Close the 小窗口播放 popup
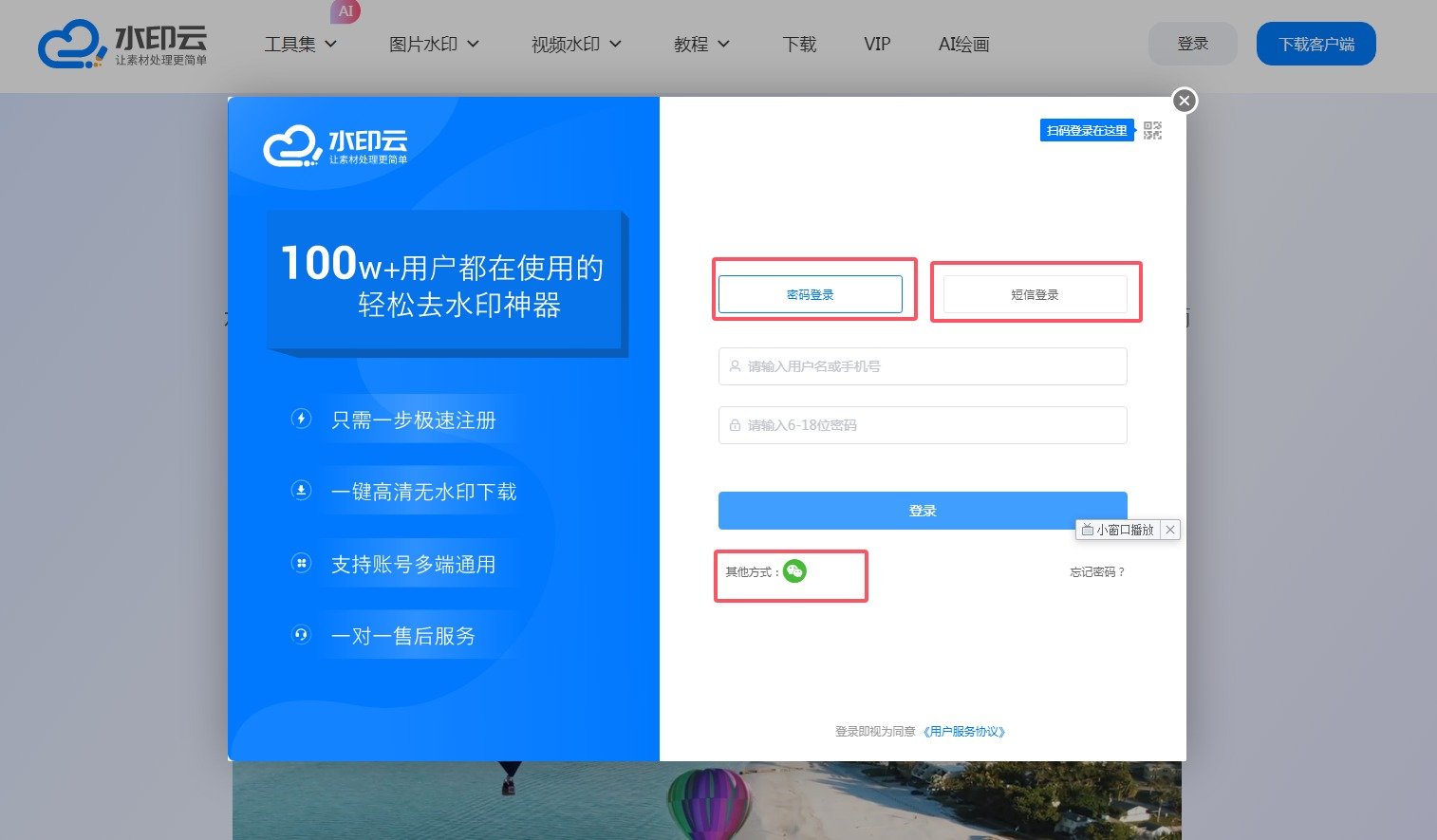The width and height of the screenshot is (1437, 840). point(1170,530)
